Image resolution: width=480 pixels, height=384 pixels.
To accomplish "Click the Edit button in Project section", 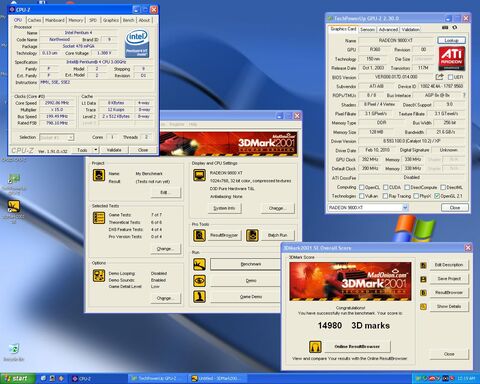I will tap(166, 192).
